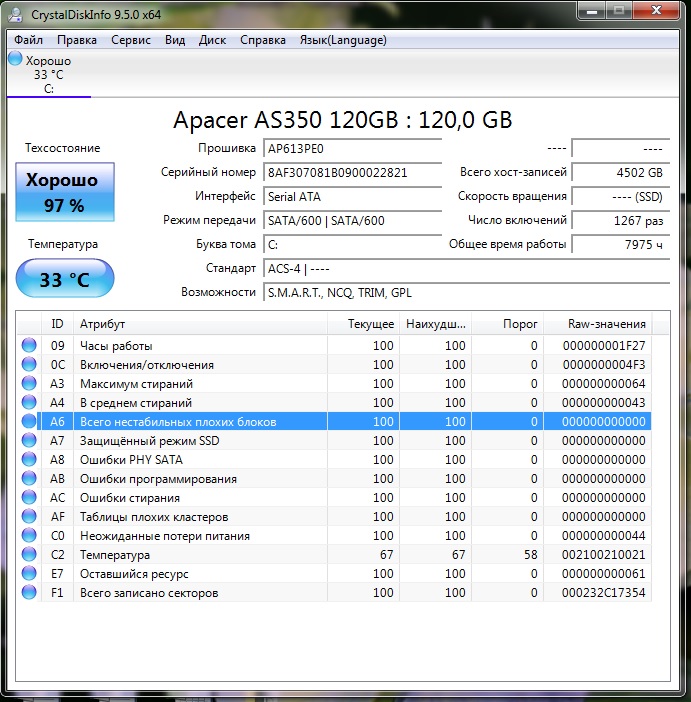Click status orb for Ошибки стирания row

point(29,497)
